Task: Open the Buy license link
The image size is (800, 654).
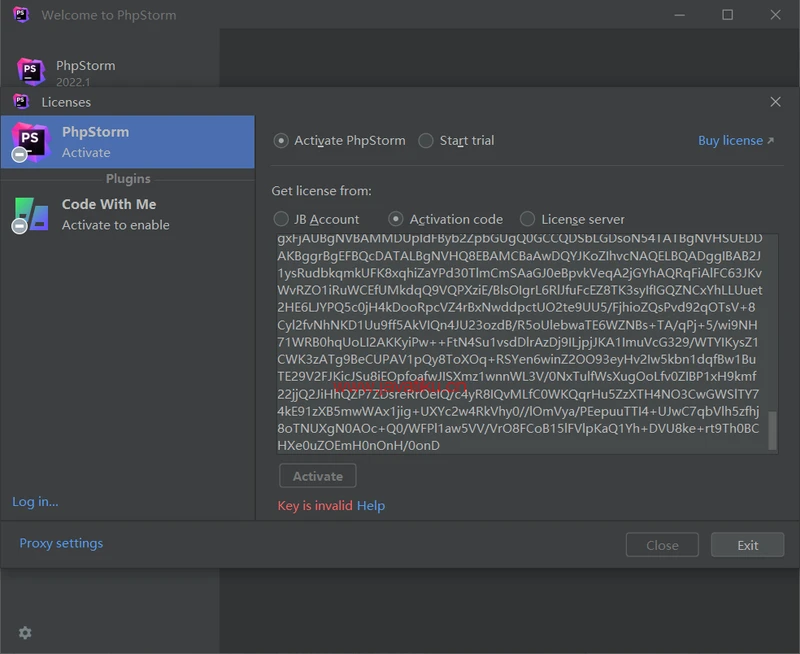Action: [x=735, y=141]
